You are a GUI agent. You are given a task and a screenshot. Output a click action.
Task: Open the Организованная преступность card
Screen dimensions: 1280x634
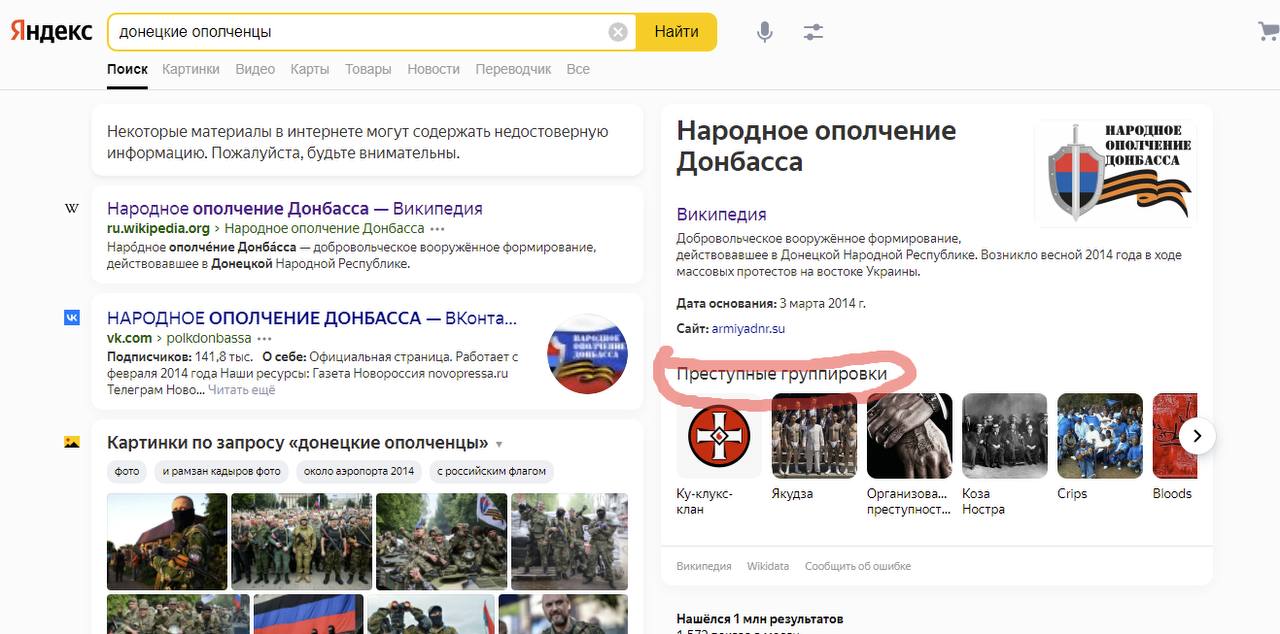click(909, 455)
